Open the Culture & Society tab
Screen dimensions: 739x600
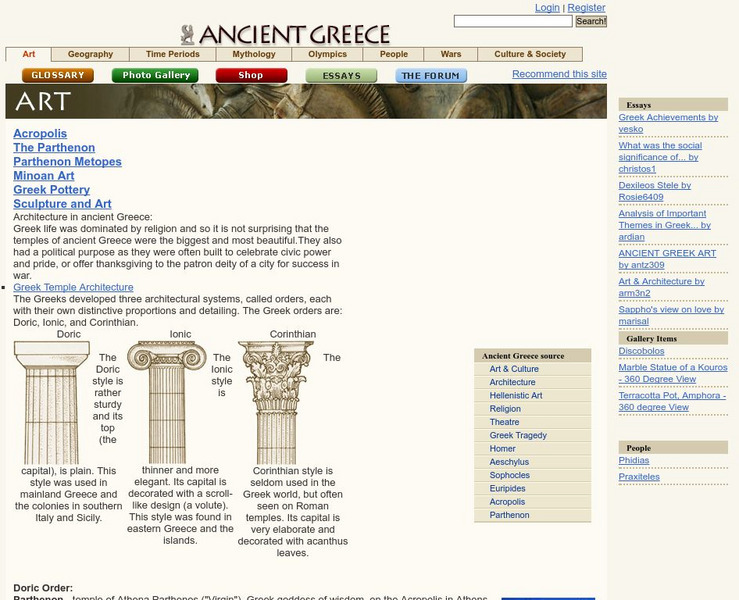530,55
